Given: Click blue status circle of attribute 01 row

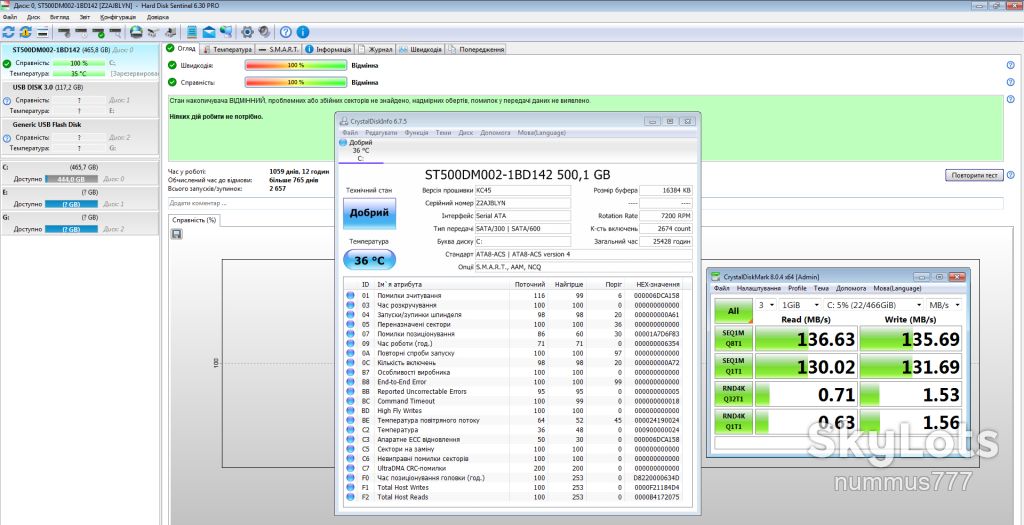Looking at the screenshot, I should click(351, 296).
